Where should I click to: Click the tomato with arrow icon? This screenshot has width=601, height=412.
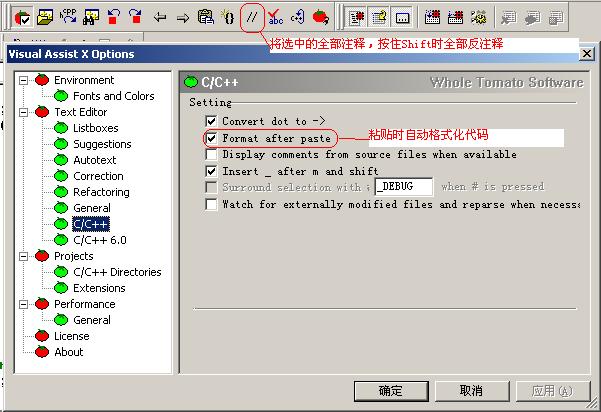point(320,17)
